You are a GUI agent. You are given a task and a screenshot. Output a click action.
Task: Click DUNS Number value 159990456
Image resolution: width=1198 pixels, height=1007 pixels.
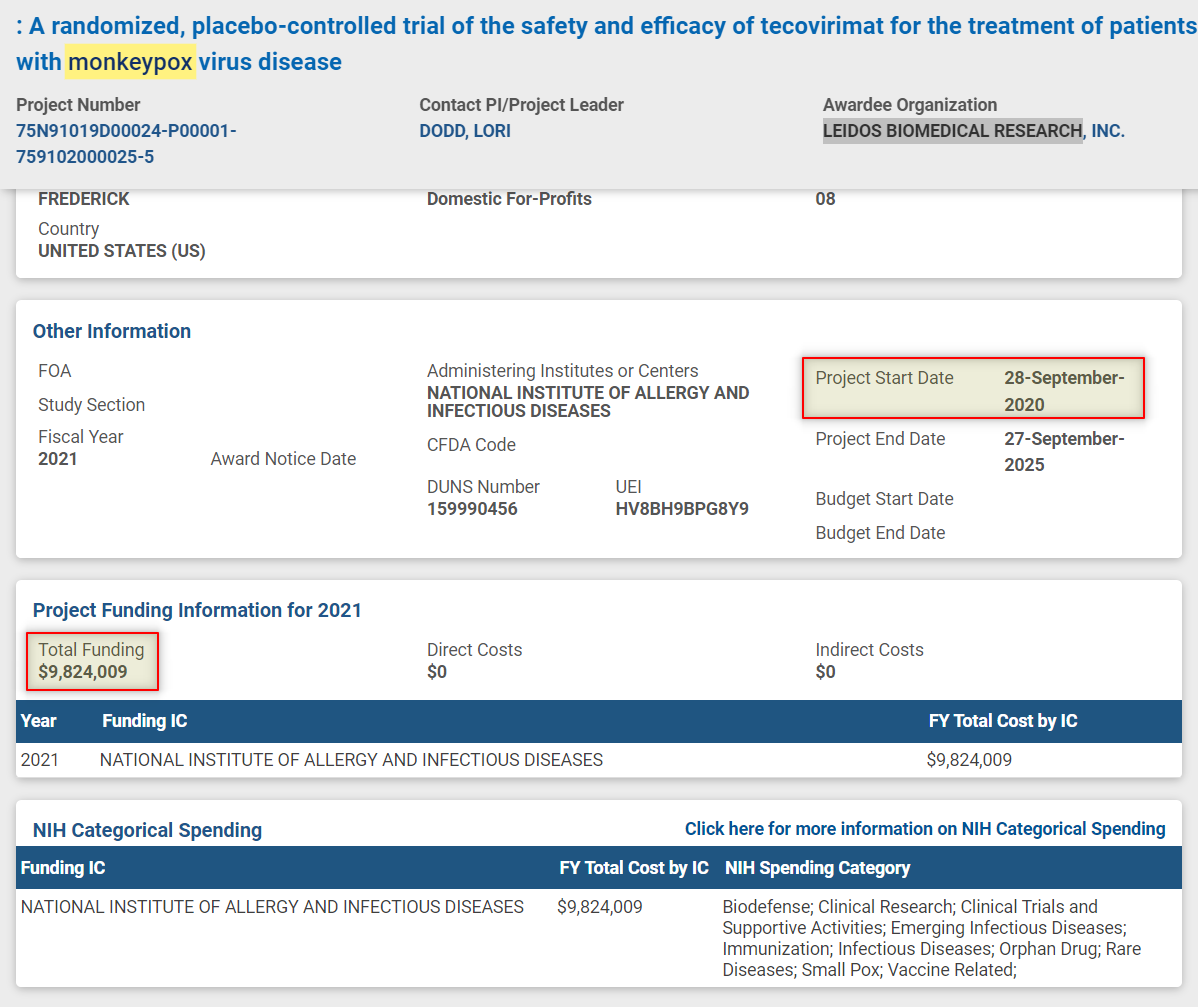[x=472, y=509]
